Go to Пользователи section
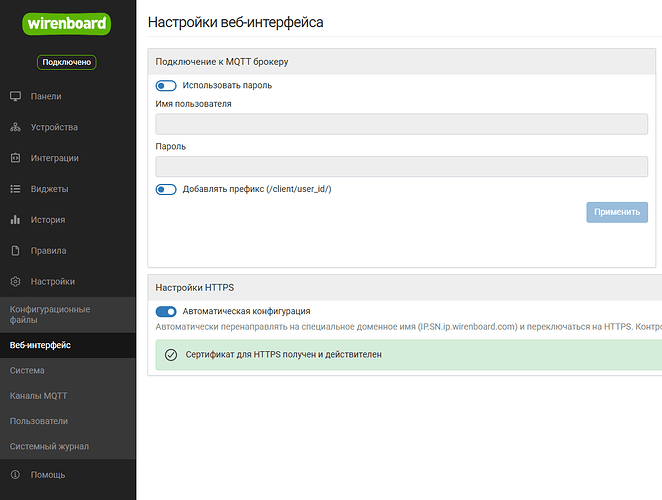662x500 pixels. (39, 421)
